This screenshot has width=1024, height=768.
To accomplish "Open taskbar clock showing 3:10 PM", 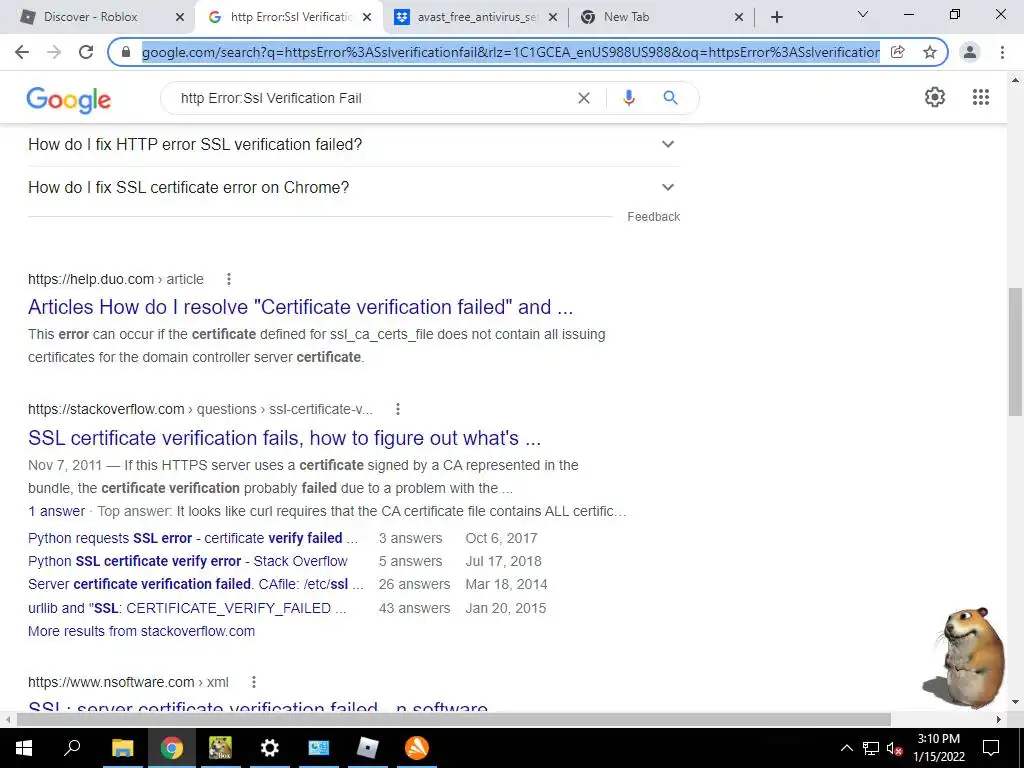I will pyautogui.click(x=938, y=748).
